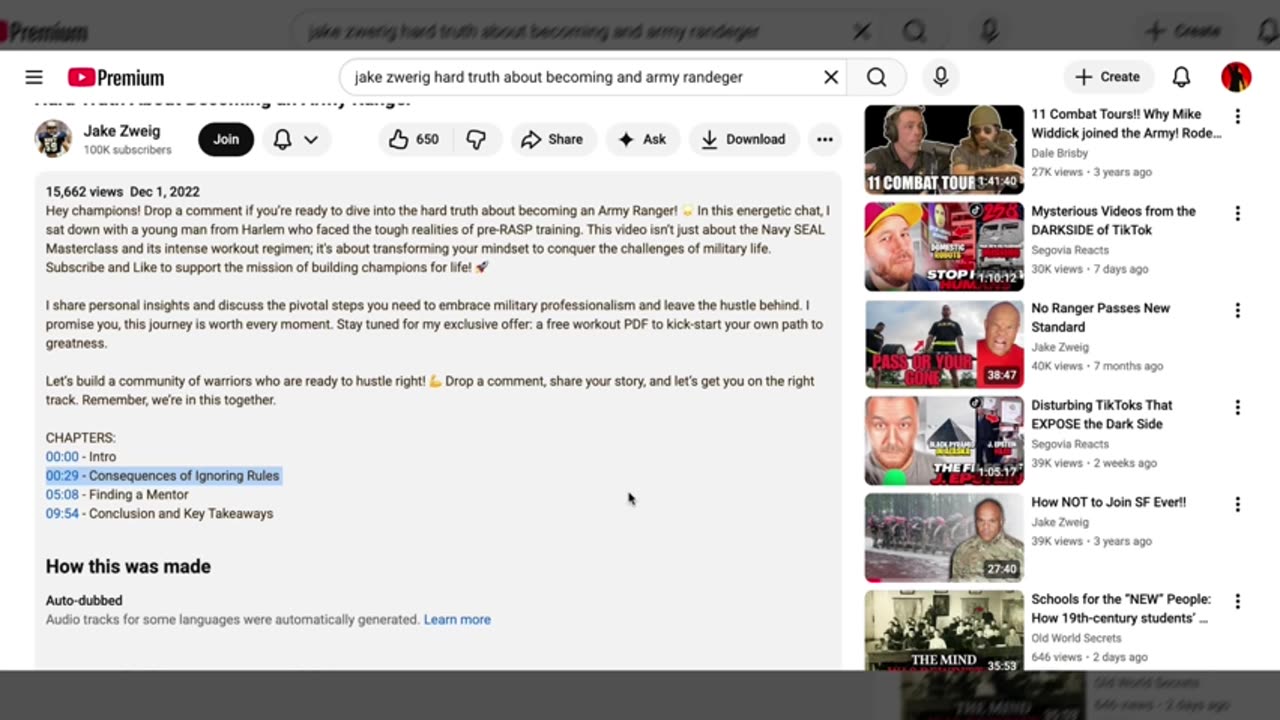The width and height of the screenshot is (1280, 720).
Task: Click the CHAPTERS: label in description
Action: coord(80,438)
